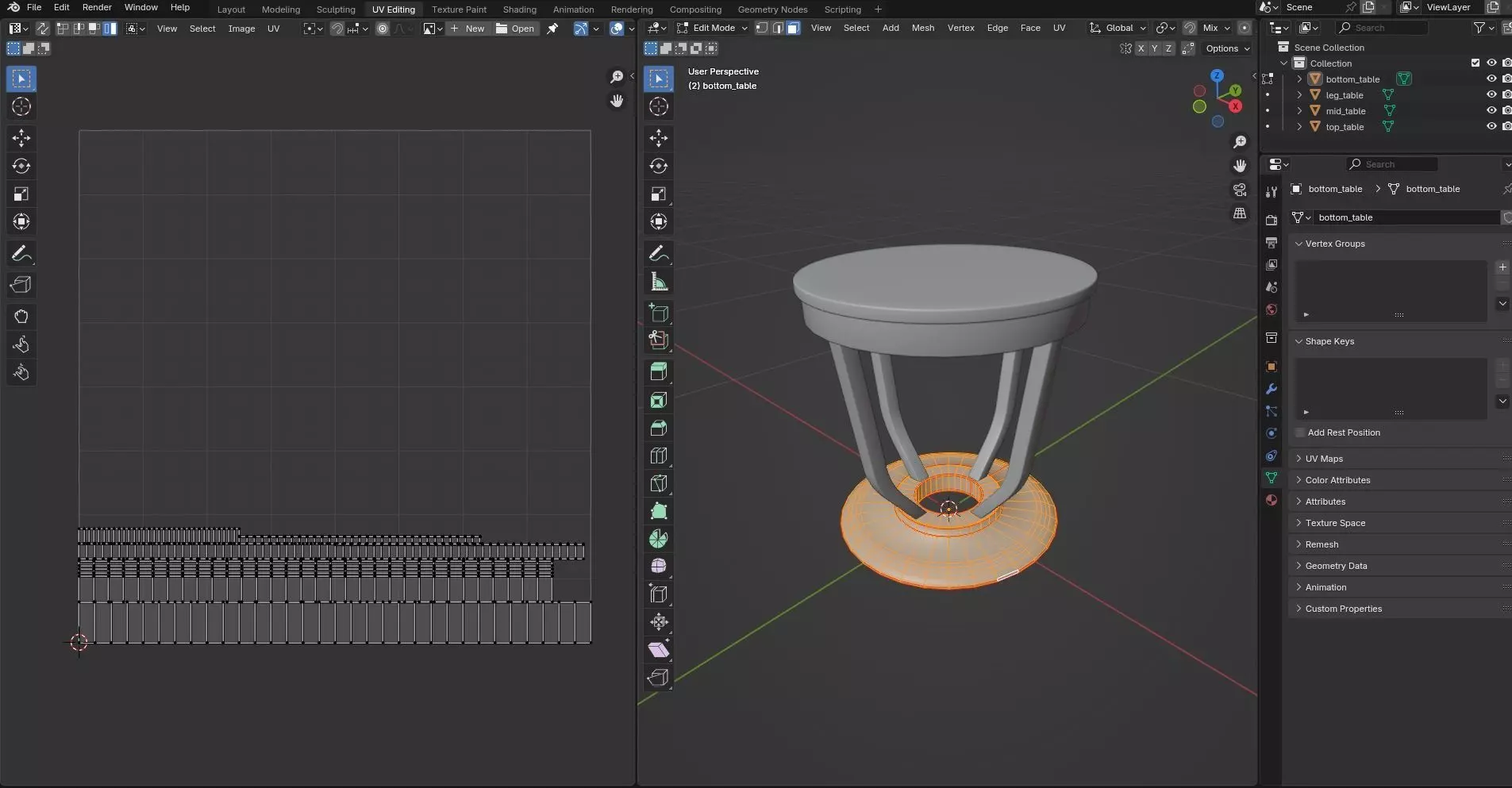
Task: Open the File menu
Action: 34,7
